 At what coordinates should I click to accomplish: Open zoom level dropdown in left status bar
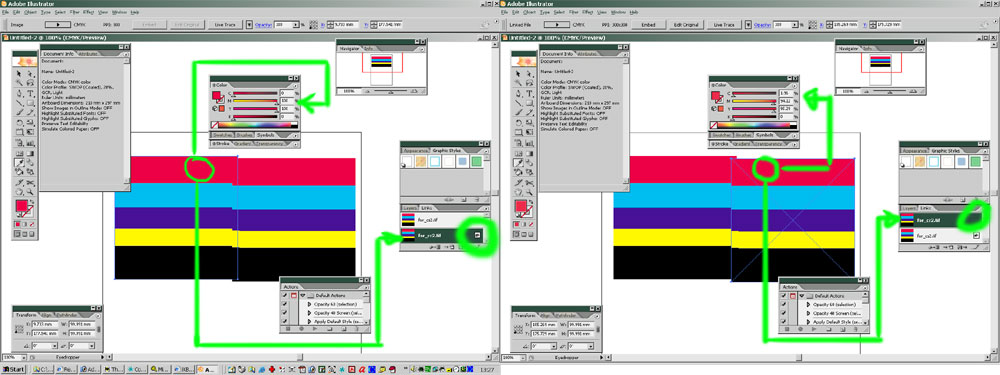tap(24, 357)
